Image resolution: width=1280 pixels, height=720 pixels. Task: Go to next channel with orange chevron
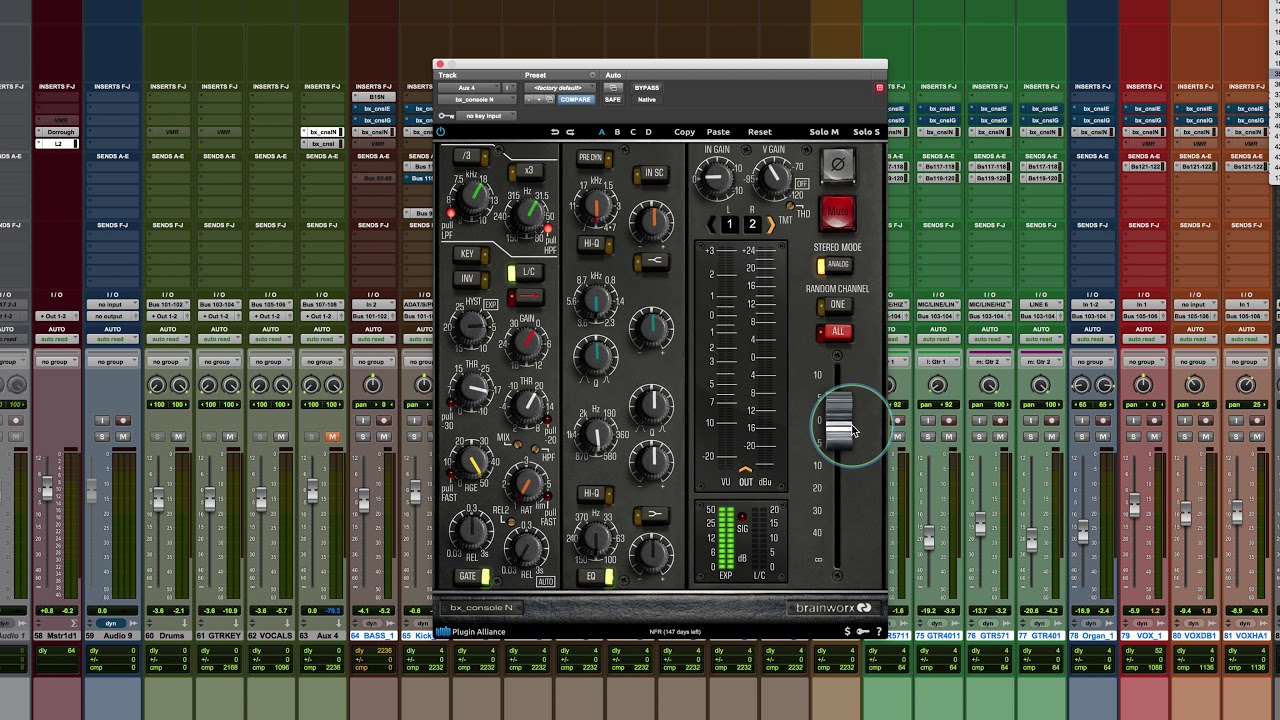tap(770, 225)
